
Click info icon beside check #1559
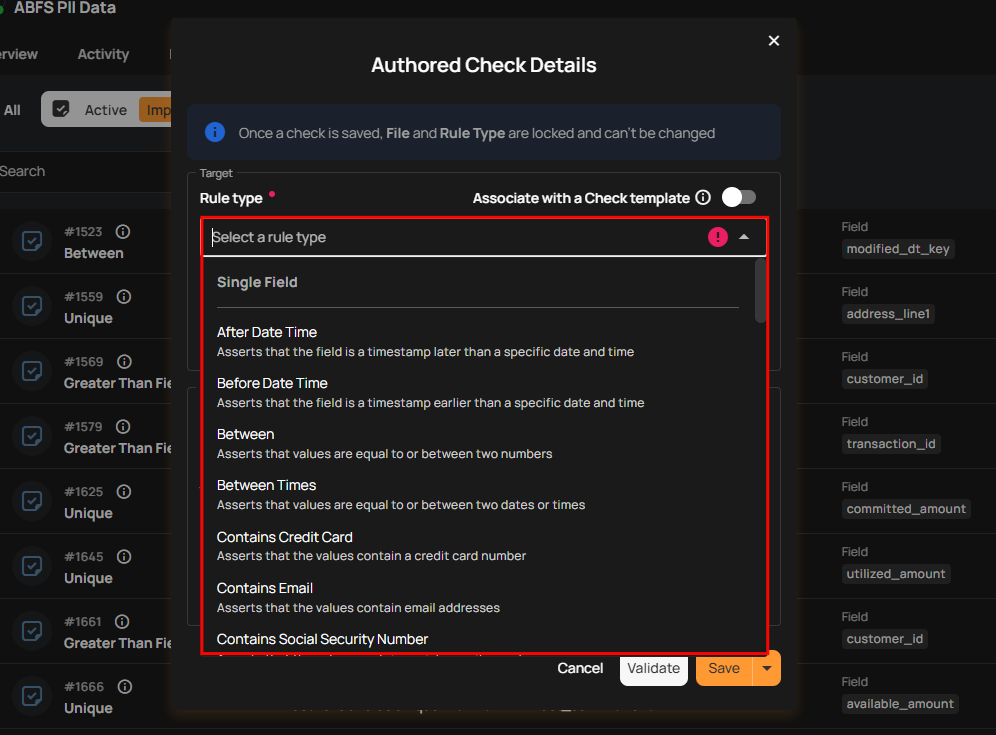pos(124,297)
